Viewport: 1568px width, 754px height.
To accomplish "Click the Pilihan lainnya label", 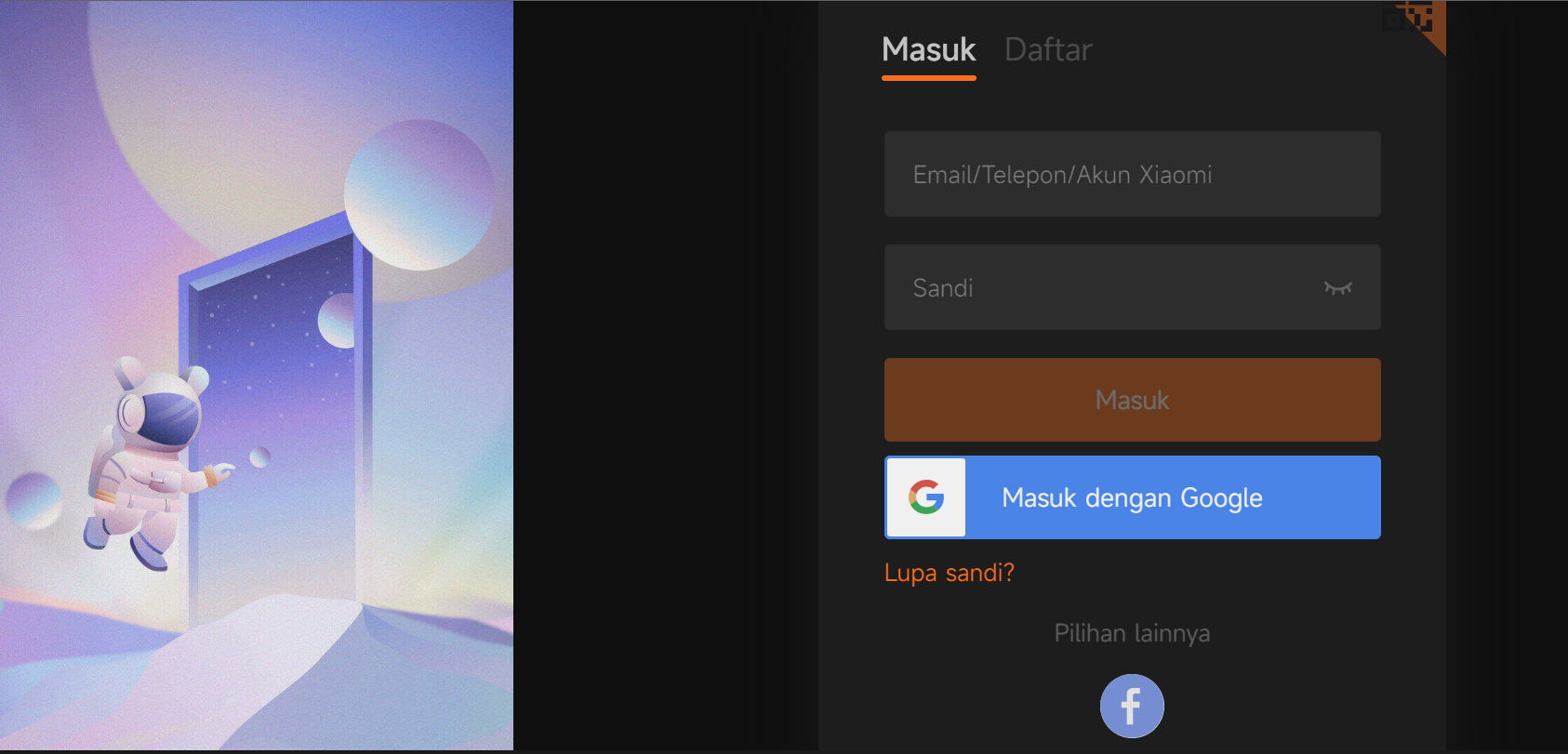I will [1132, 633].
